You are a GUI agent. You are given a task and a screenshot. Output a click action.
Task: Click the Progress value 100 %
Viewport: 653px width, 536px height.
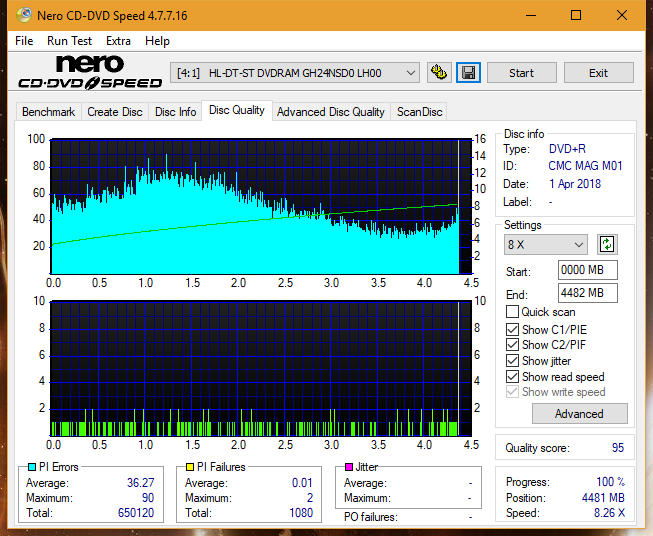point(610,482)
